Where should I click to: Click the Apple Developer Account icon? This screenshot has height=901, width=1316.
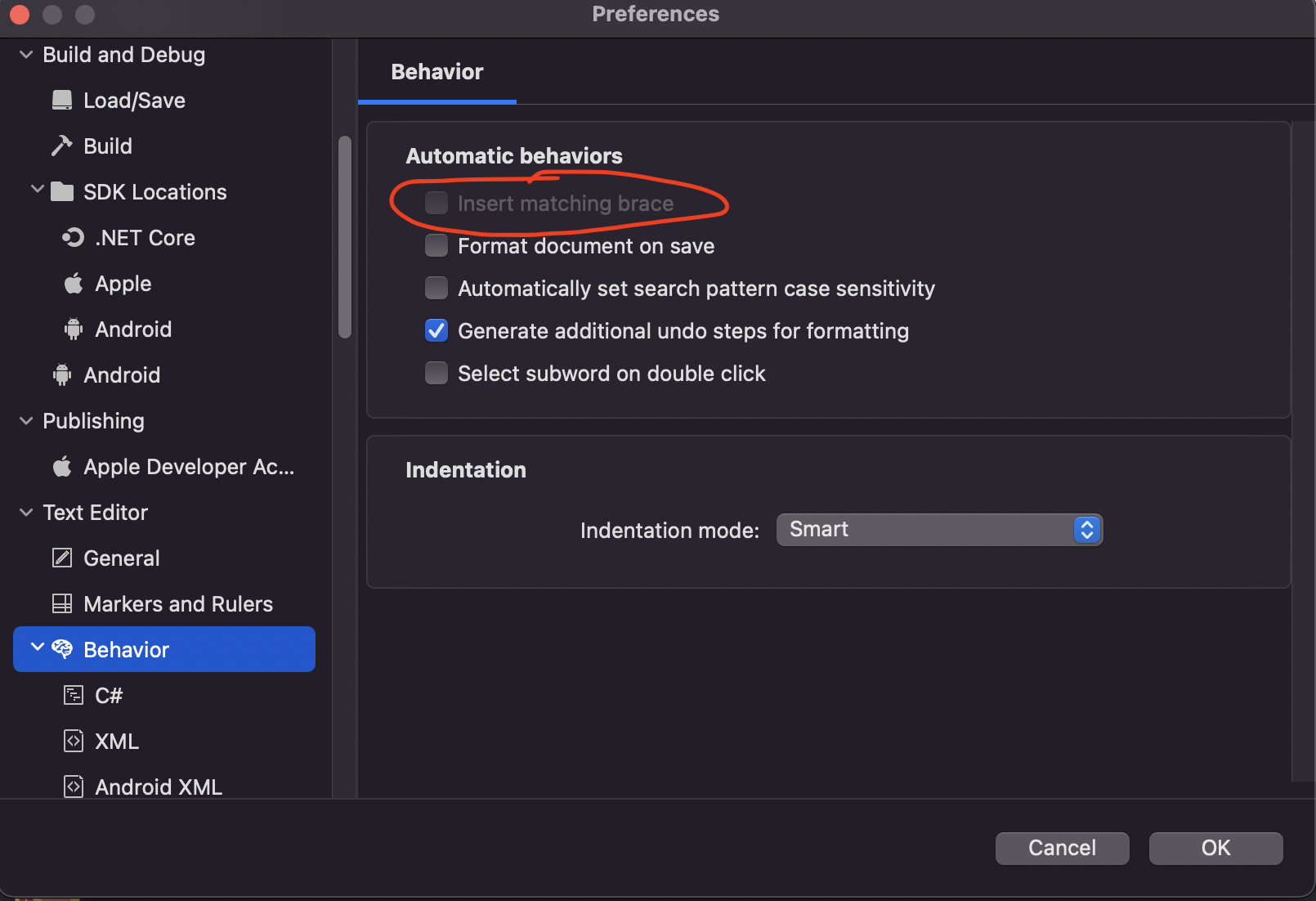click(62, 467)
